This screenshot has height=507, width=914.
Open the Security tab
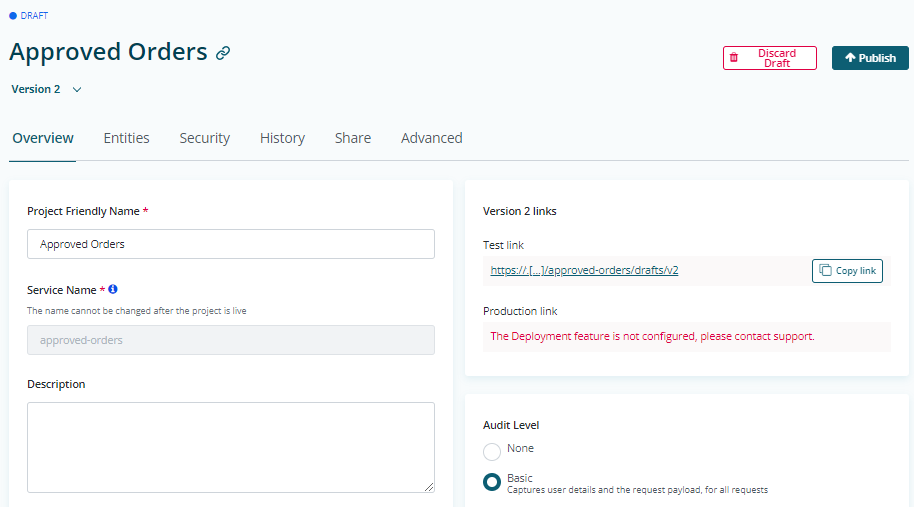pyautogui.click(x=205, y=138)
